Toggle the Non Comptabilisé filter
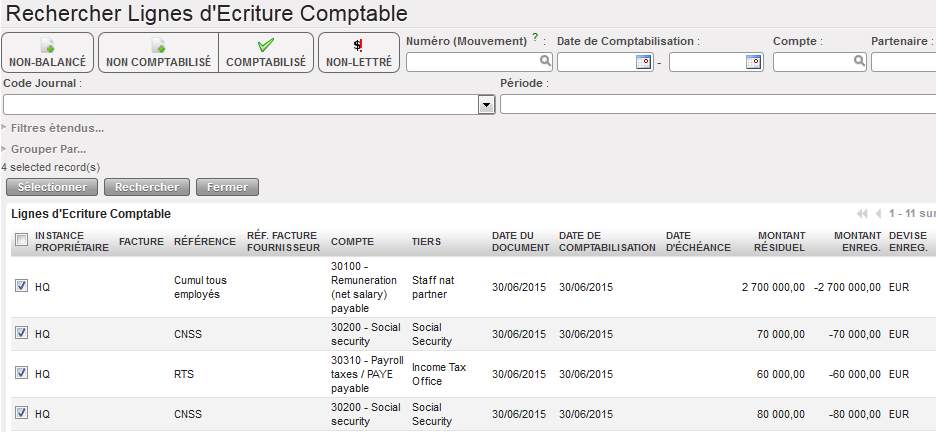The height and width of the screenshot is (432, 936). tap(158, 52)
